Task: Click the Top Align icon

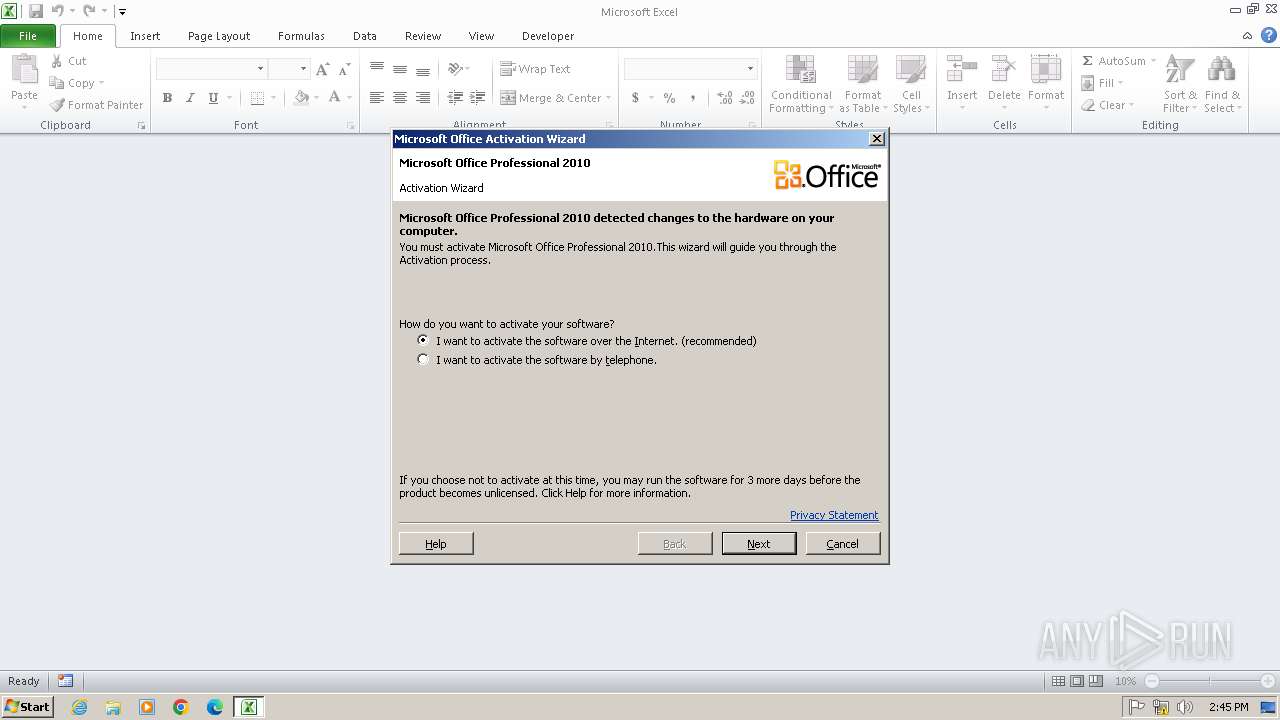Action: [377, 69]
